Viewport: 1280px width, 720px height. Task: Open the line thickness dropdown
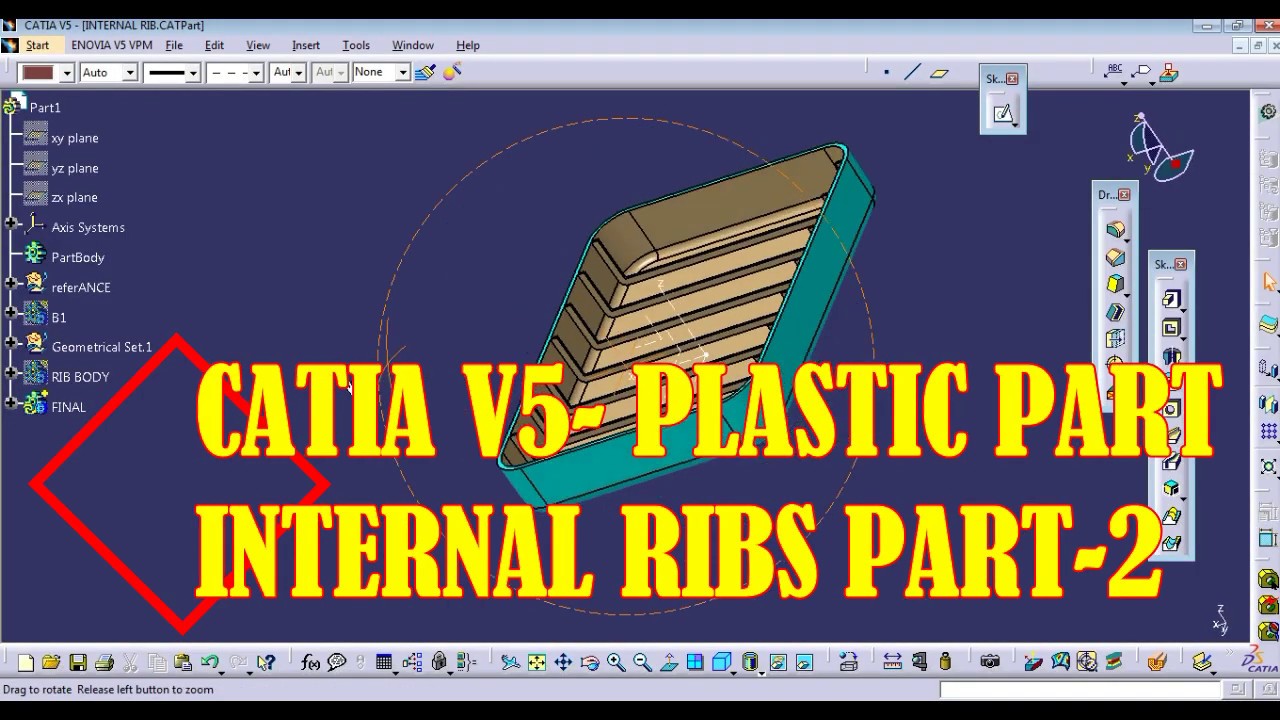point(193,73)
